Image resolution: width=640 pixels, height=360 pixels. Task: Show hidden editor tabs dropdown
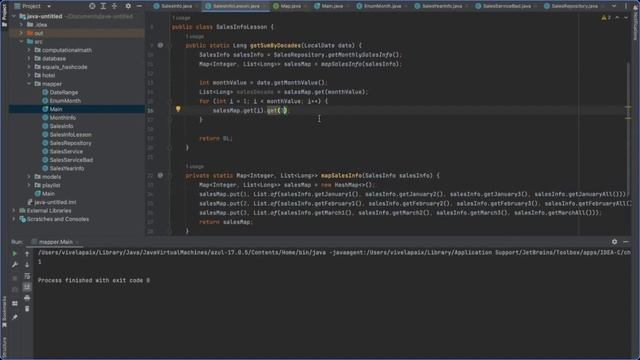[x=614, y=6]
